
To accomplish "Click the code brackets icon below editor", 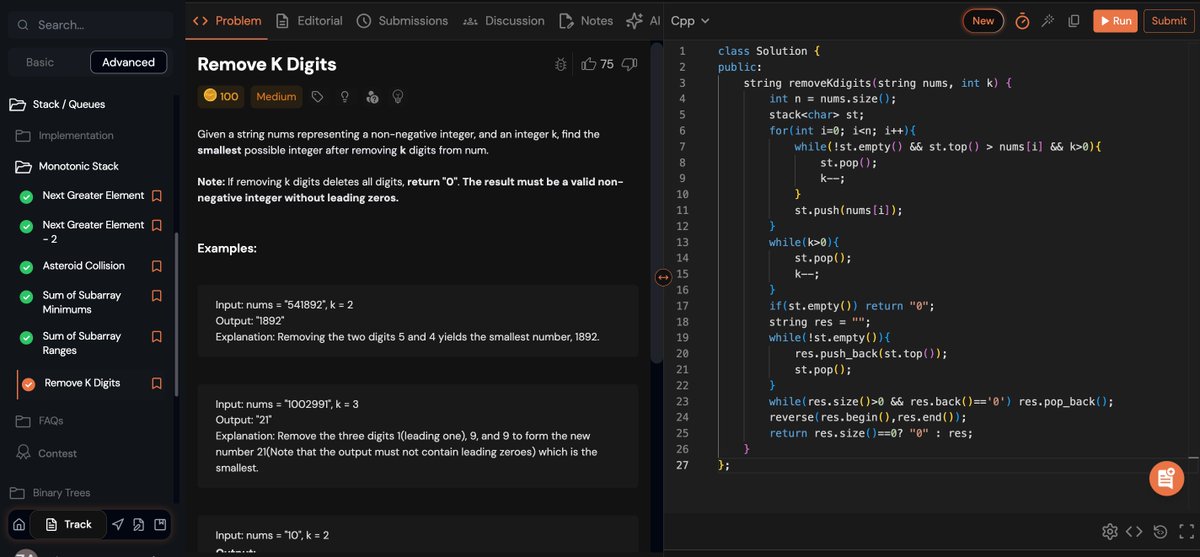I will (1134, 531).
